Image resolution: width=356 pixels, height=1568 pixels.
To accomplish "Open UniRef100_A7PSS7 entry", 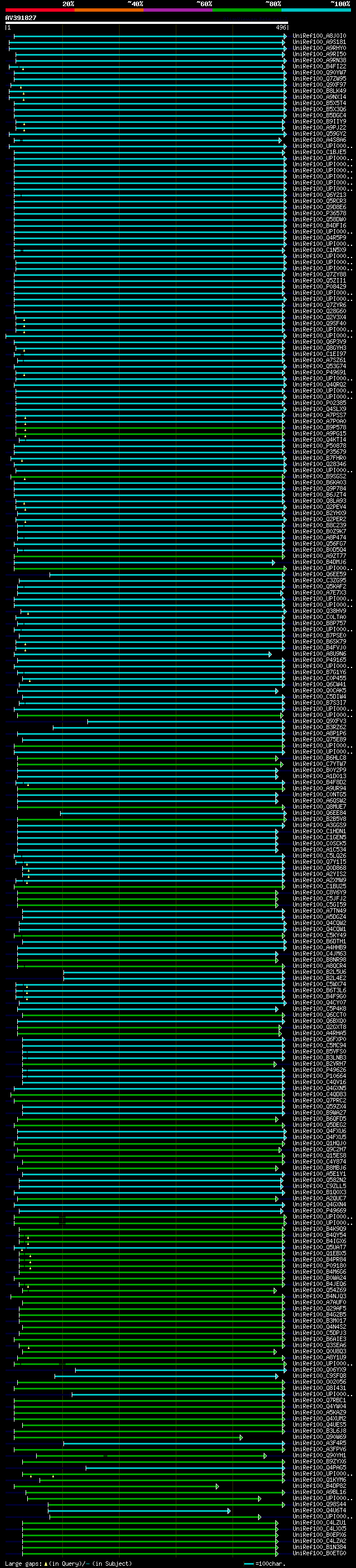I will coord(319,416).
